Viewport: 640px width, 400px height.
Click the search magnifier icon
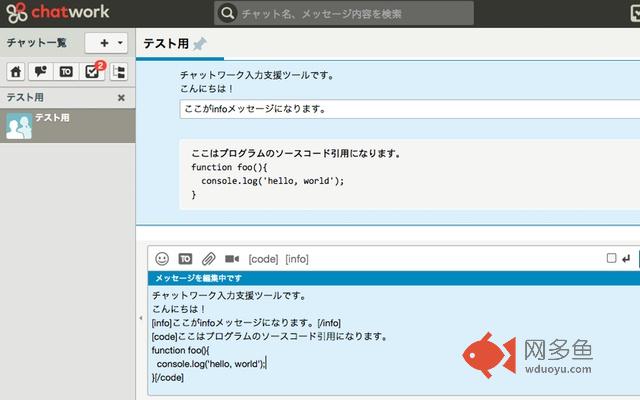[227, 13]
